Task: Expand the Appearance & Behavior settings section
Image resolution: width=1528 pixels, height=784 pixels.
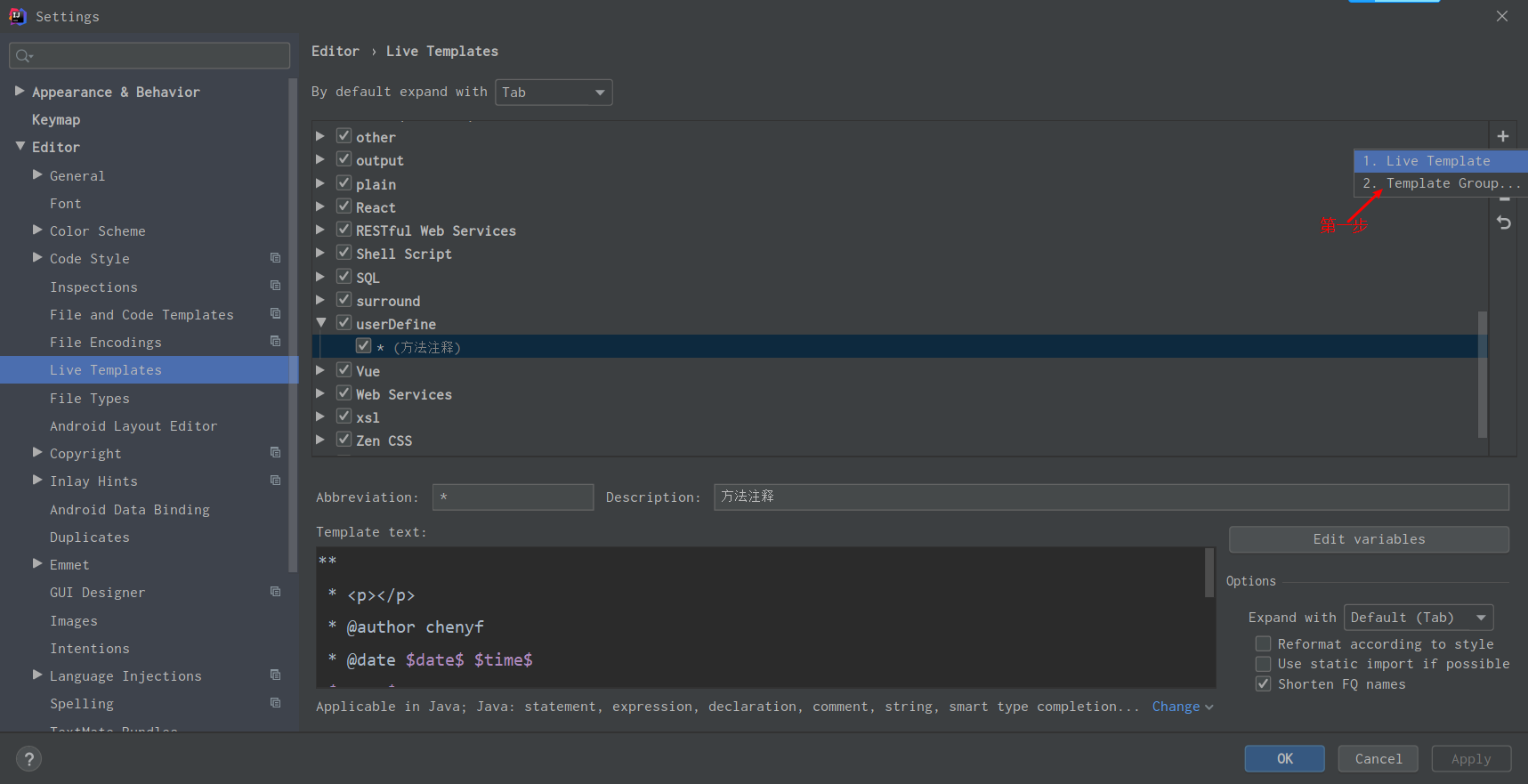Action: pyautogui.click(x=20, y=91)
